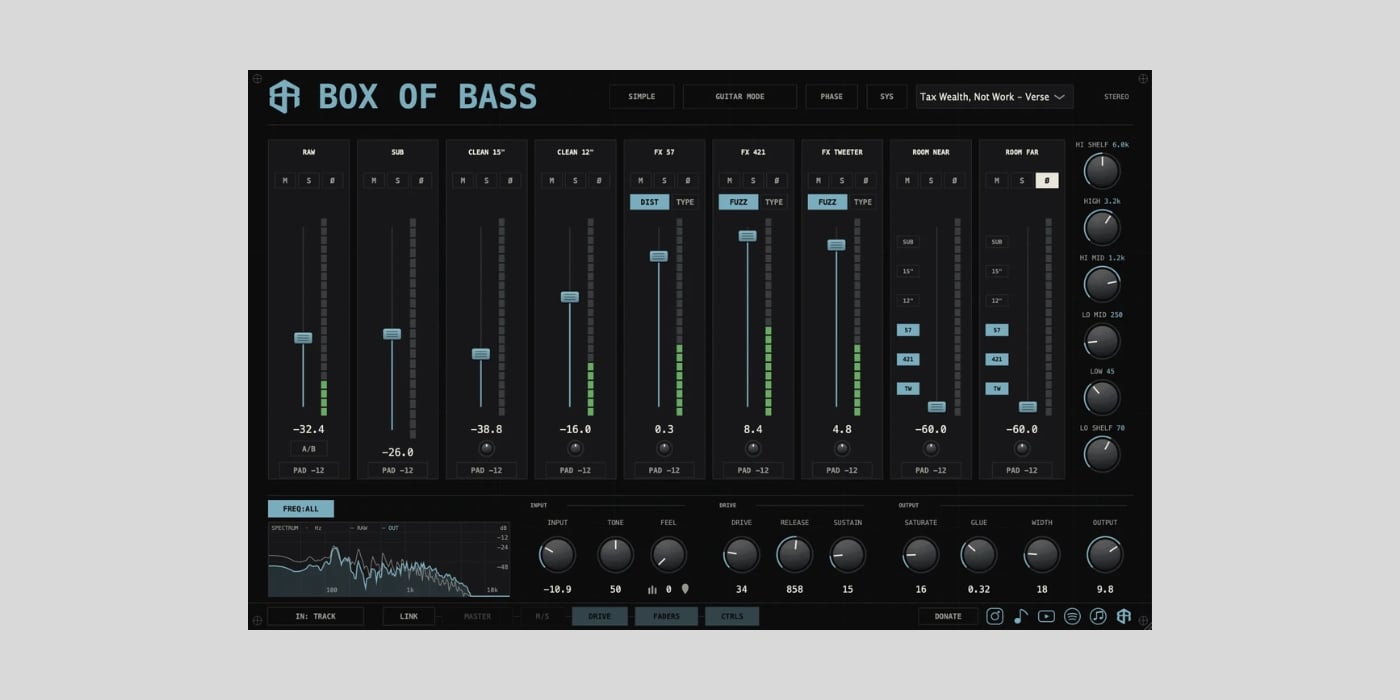This screenshot has height=700, width=1400.
Task: Click the Box of Bass logo icon in header
Action: click(284, 97)
